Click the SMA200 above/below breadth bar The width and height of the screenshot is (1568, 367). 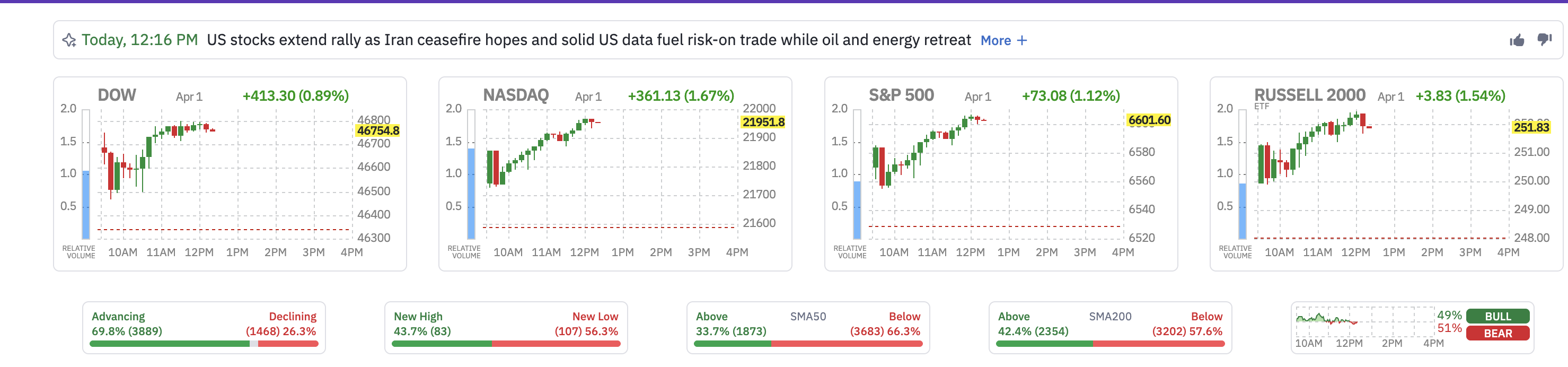click(1110, 343)
